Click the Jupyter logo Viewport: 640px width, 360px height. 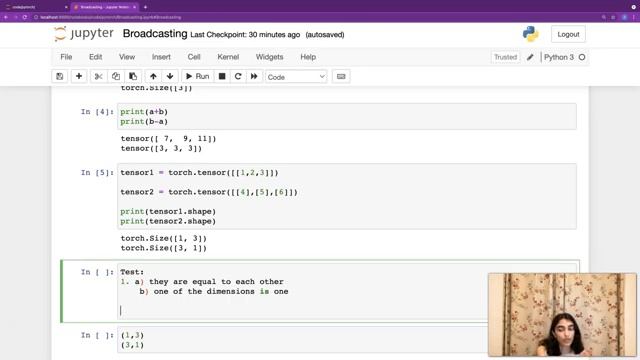[x=84, y=34]
